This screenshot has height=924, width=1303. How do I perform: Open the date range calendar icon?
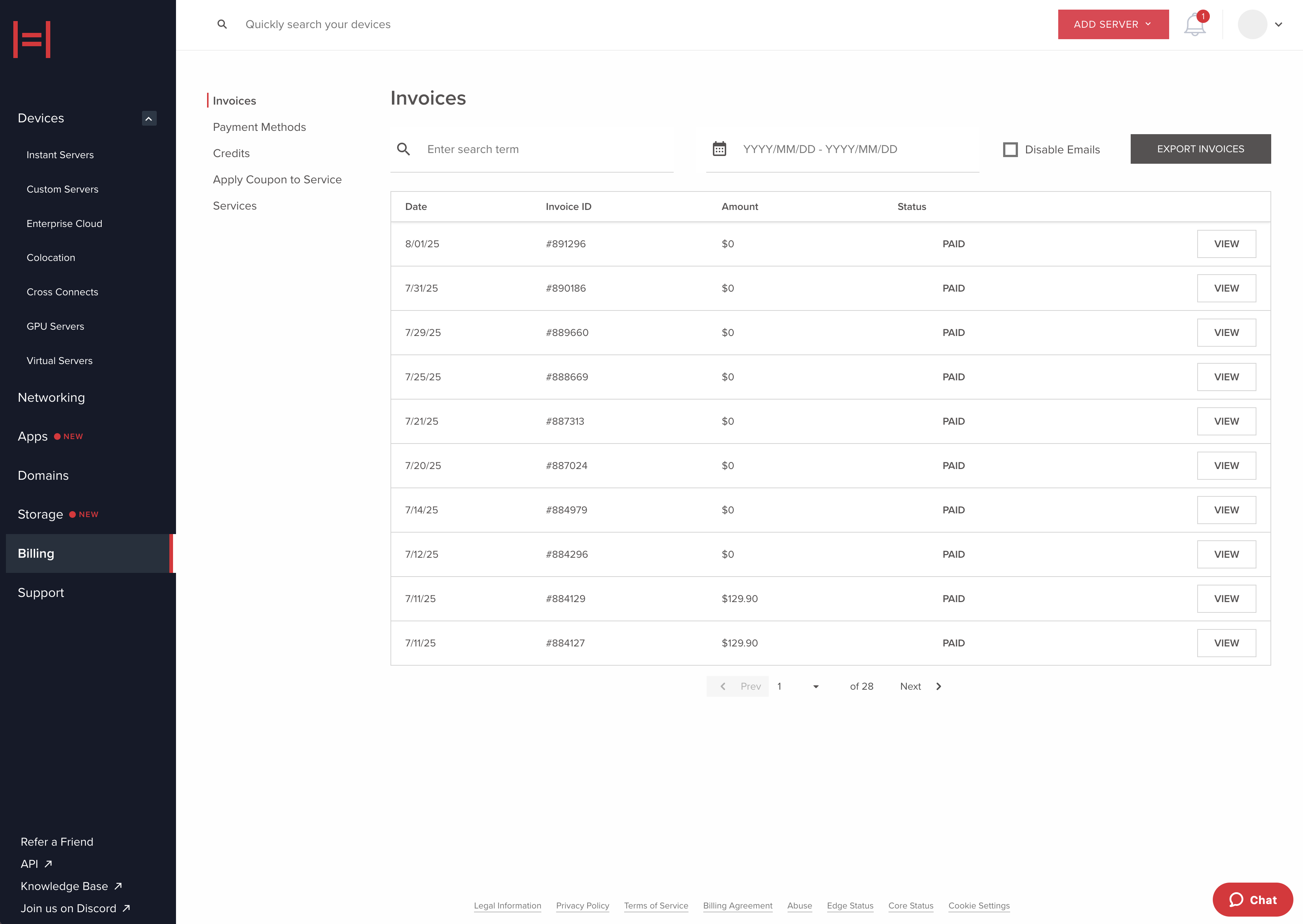[719, 149]
